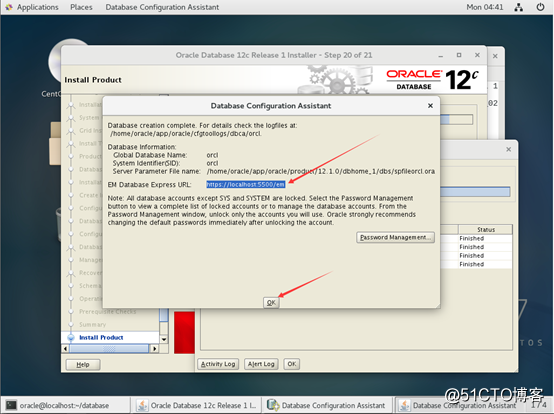Open Activity Log in background assistant window
The image size is (554, 414).
tap(218, 364)
